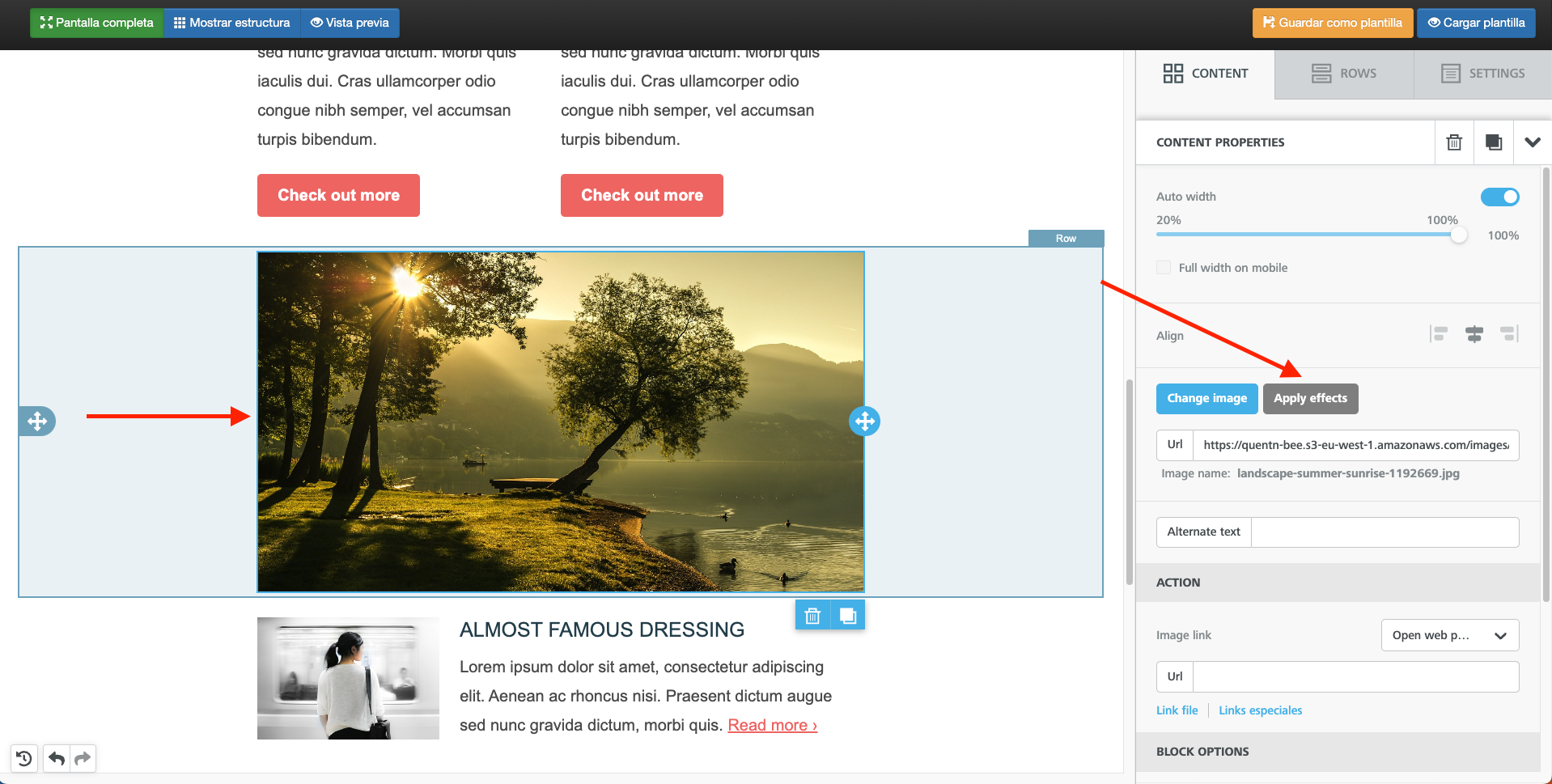This screenshot has height=784, width=1552.
Task: Delete content via properties trash icon
Action: (1454, 142)
